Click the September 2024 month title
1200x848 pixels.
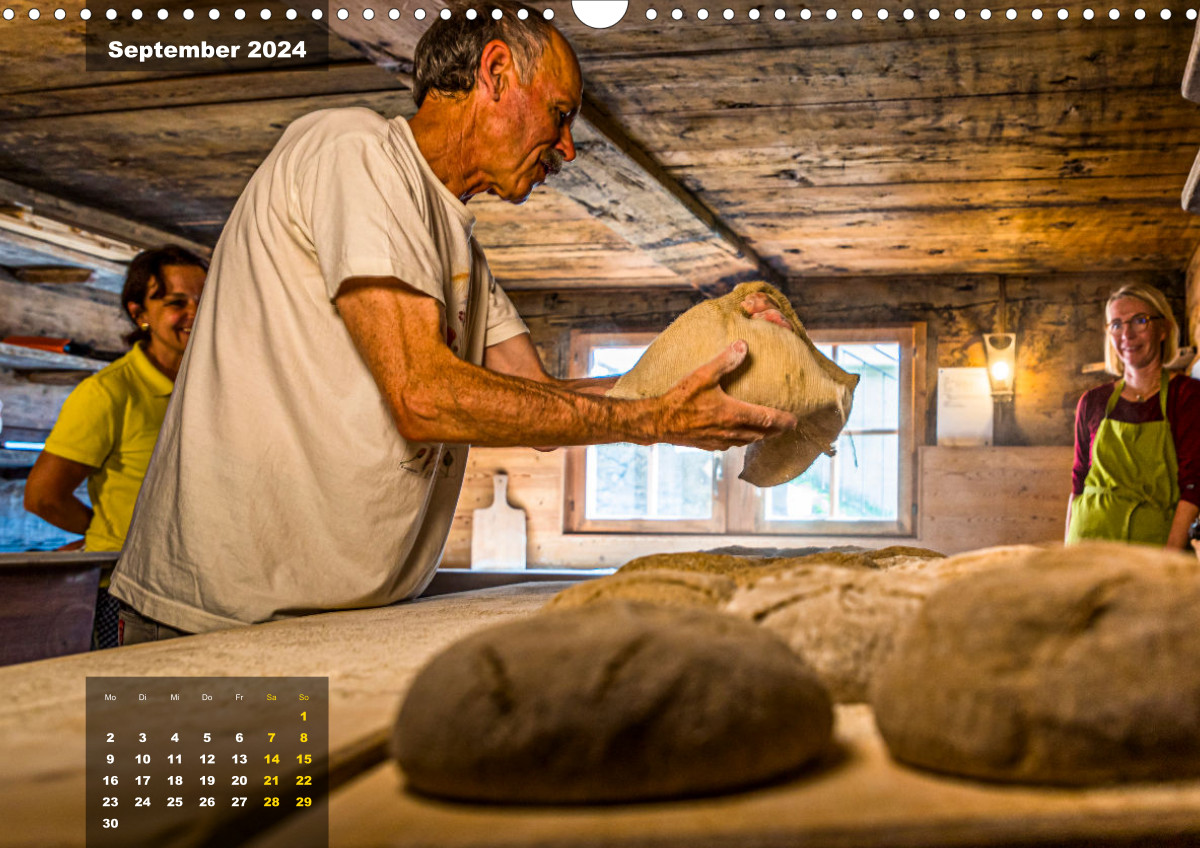[x=207, y=50]
